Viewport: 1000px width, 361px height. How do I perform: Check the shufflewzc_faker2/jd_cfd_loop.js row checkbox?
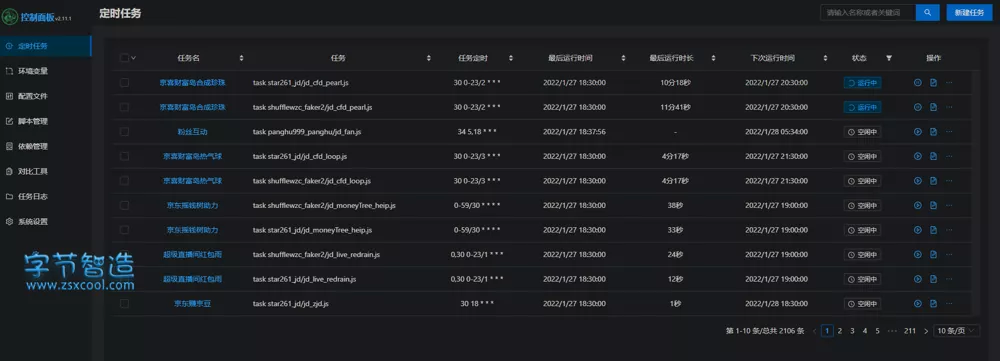[x=124, y=181]
